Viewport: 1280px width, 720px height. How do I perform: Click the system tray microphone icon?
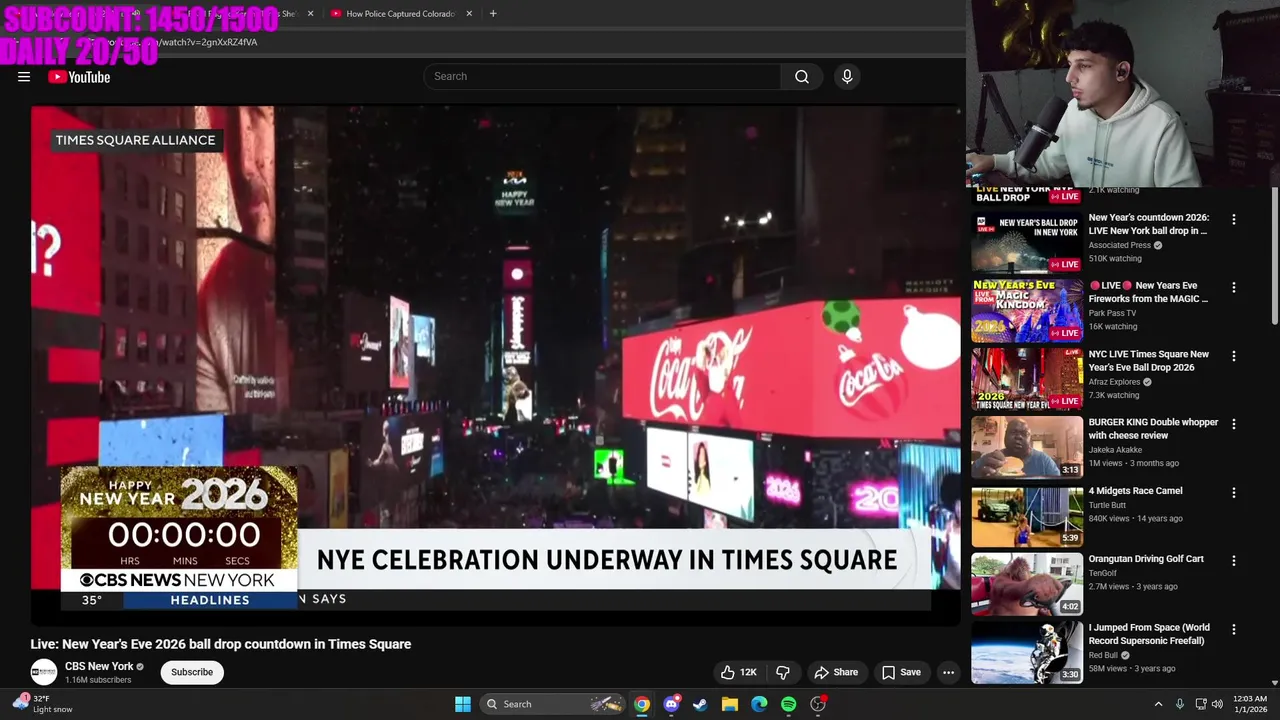[1180, 704]
